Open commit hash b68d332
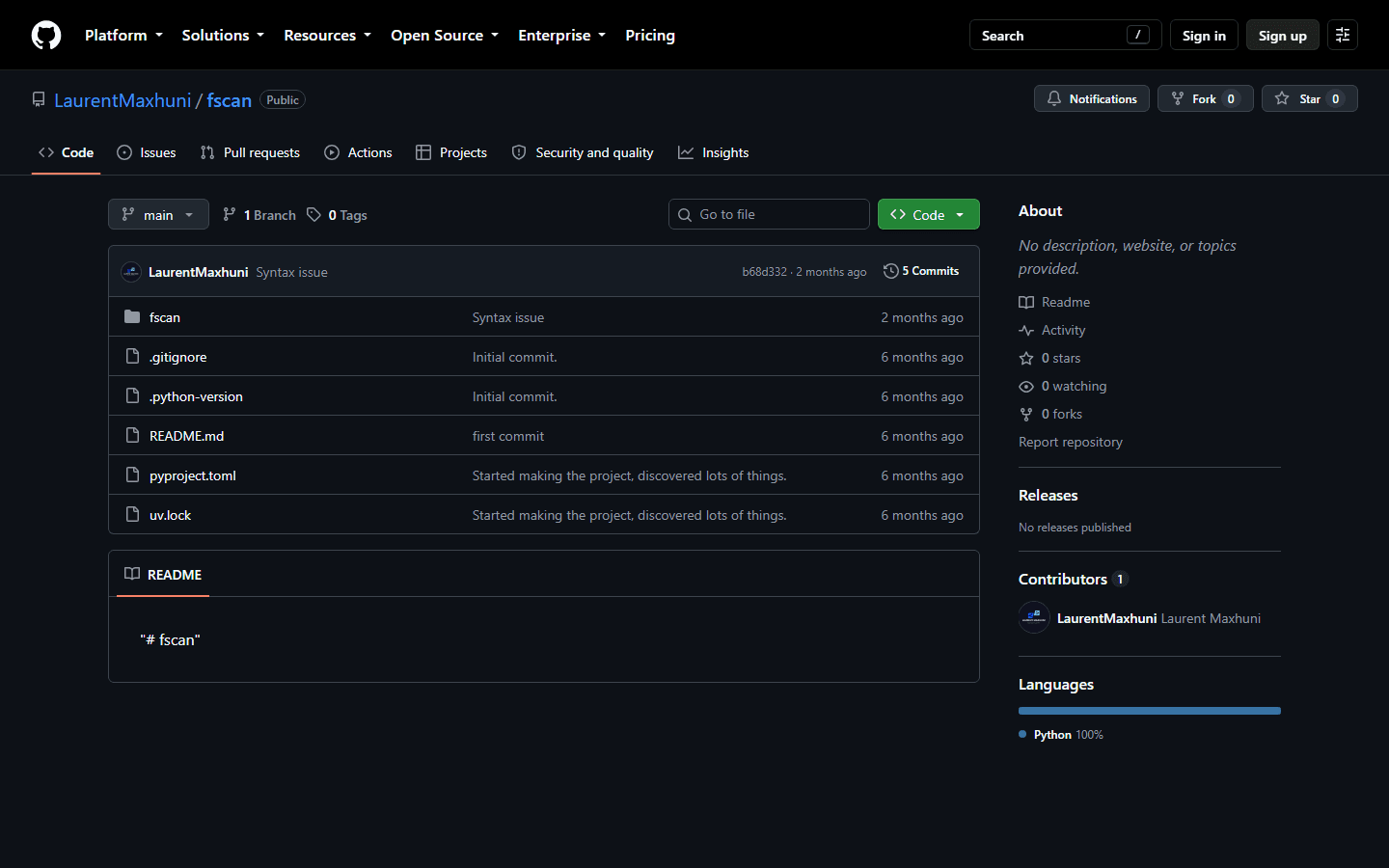Viewport: 1389px width, 868px height. point(764,272)
